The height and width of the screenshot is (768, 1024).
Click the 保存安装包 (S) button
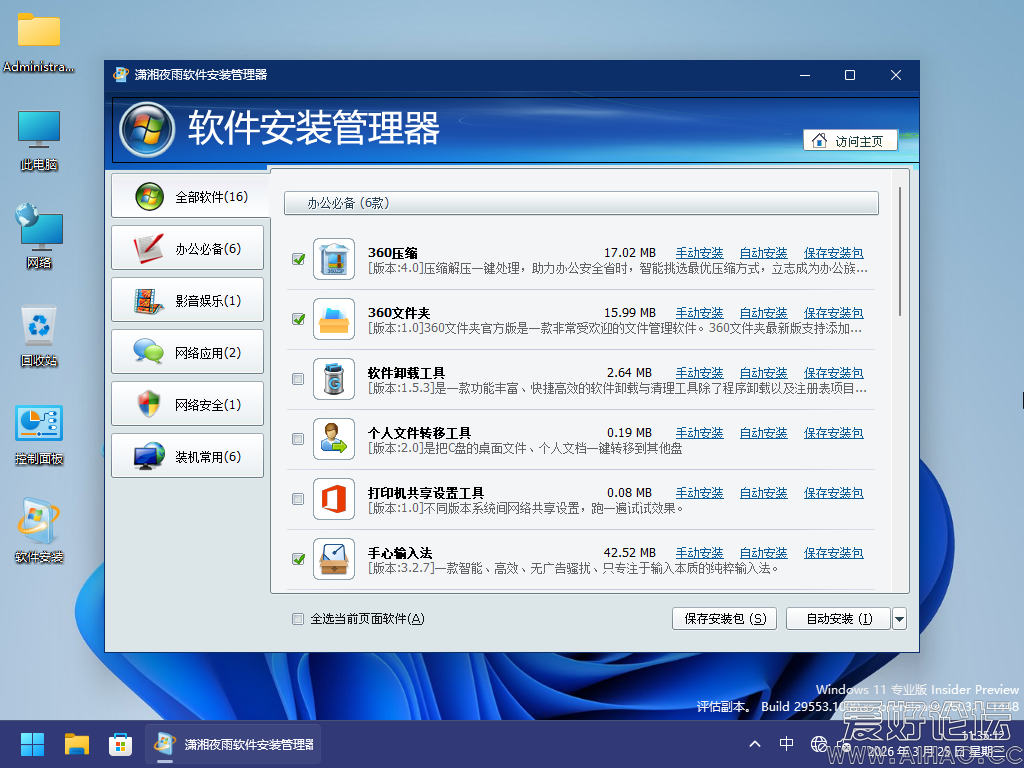pos(724,619)
